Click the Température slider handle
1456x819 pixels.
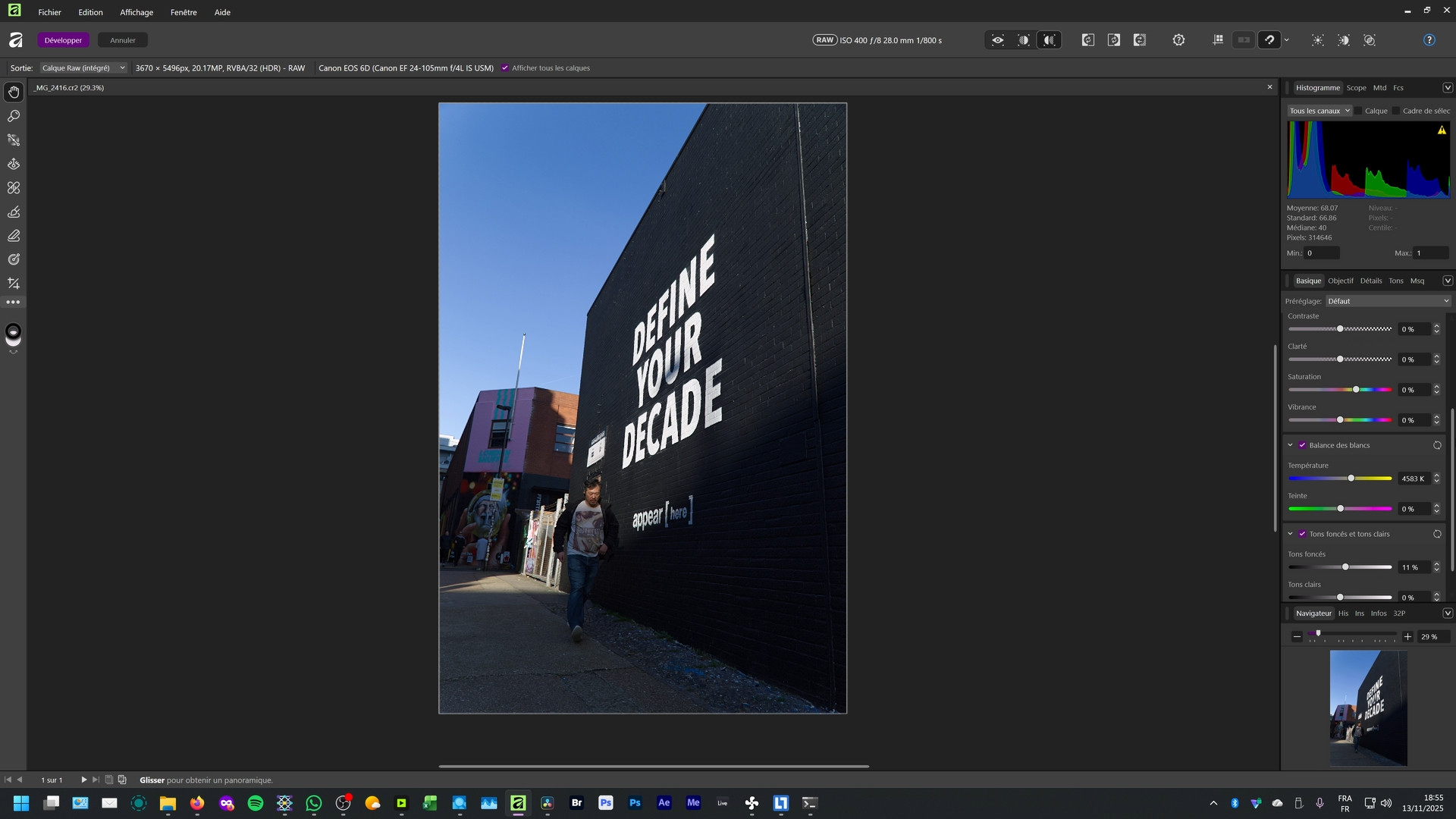1351,479
